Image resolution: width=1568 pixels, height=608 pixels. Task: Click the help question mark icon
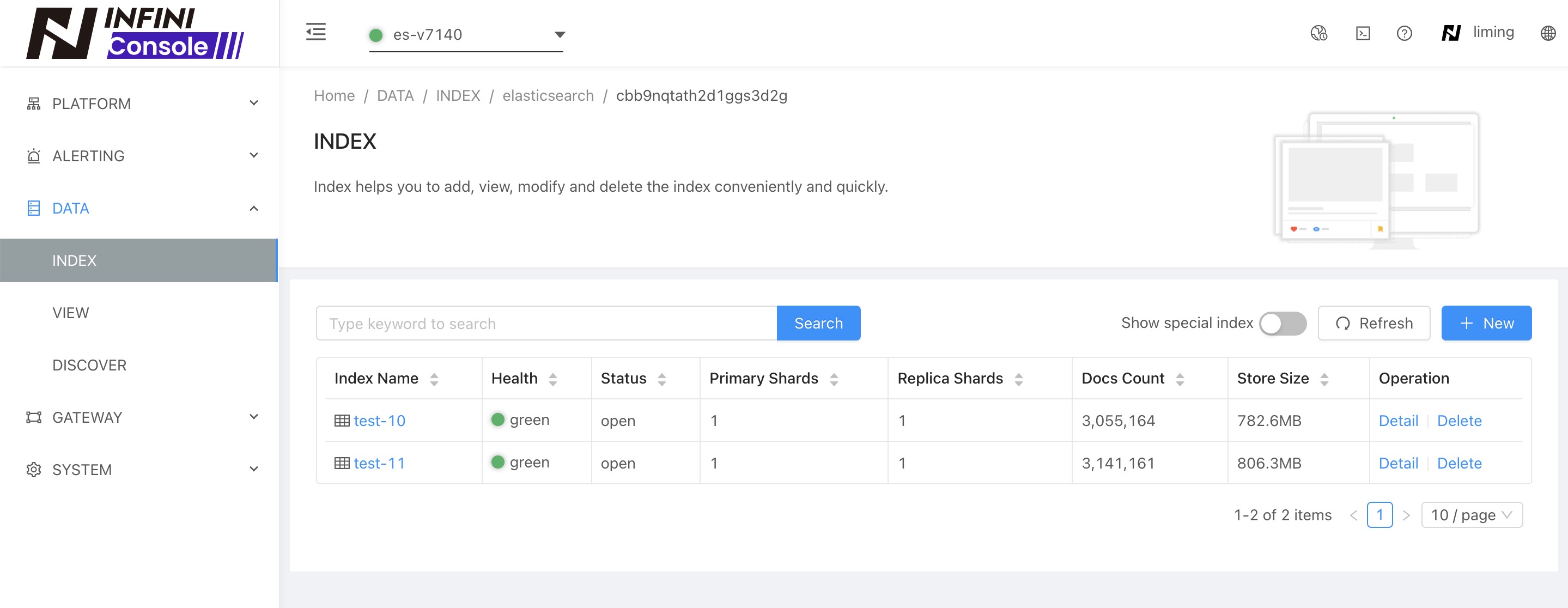click(1404, 33)
